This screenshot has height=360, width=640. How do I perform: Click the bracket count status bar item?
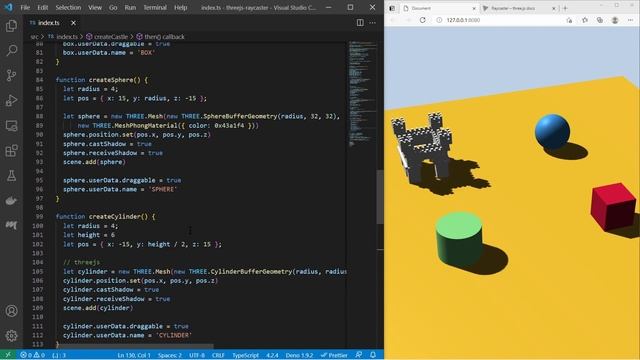59,355
